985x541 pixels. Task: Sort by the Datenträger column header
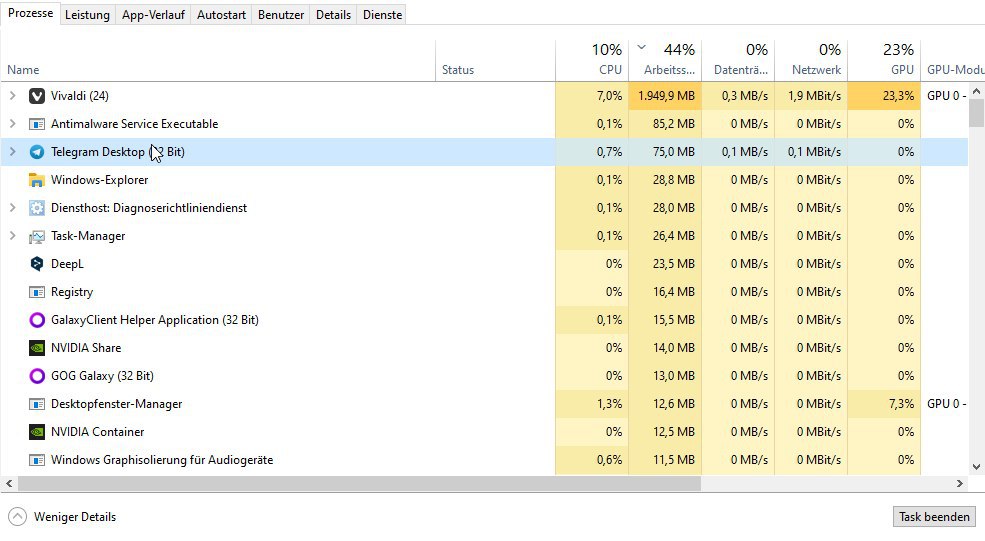pyautogui.click(x=738, y=61)
